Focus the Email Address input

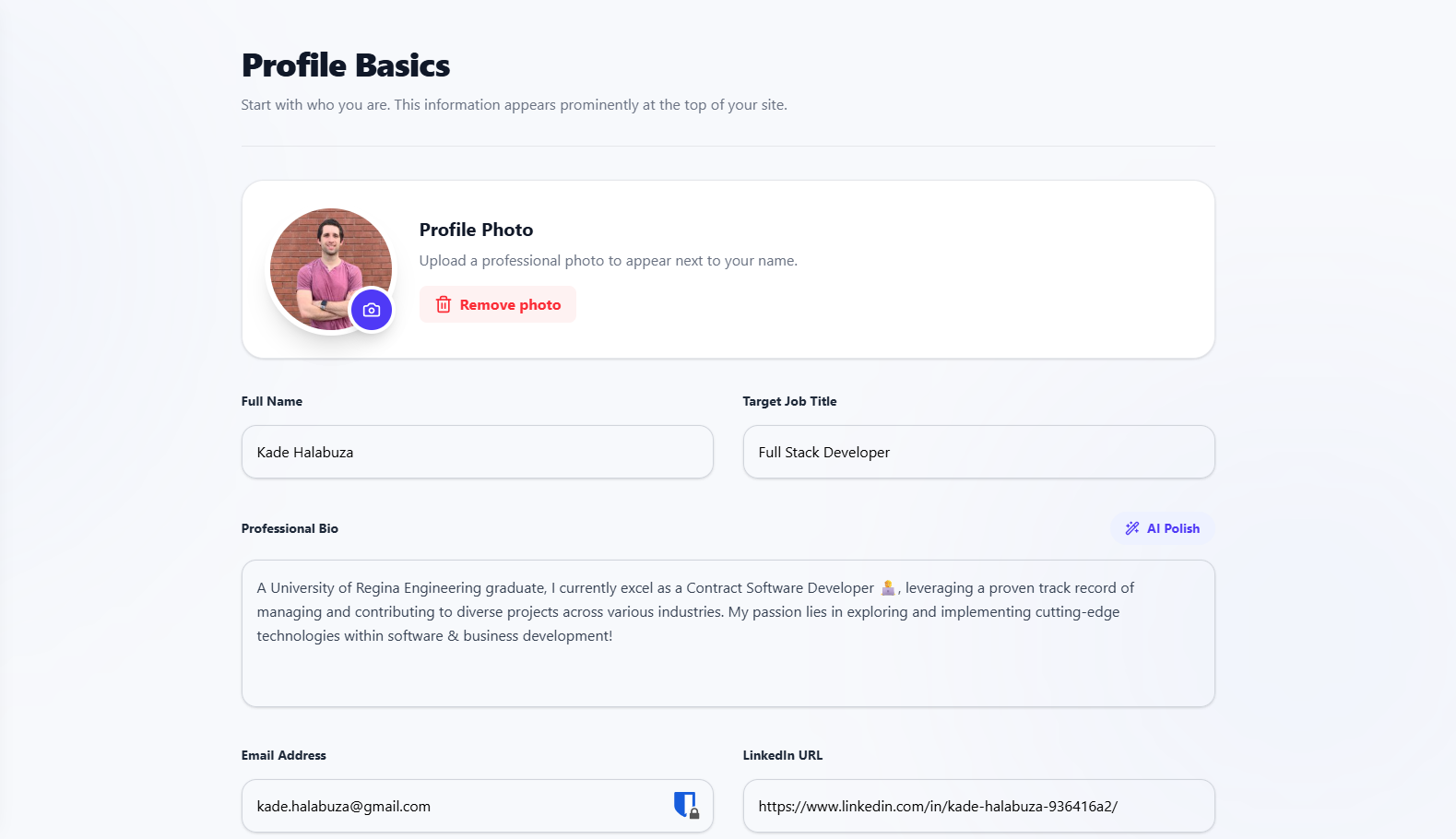coord(461,805)
